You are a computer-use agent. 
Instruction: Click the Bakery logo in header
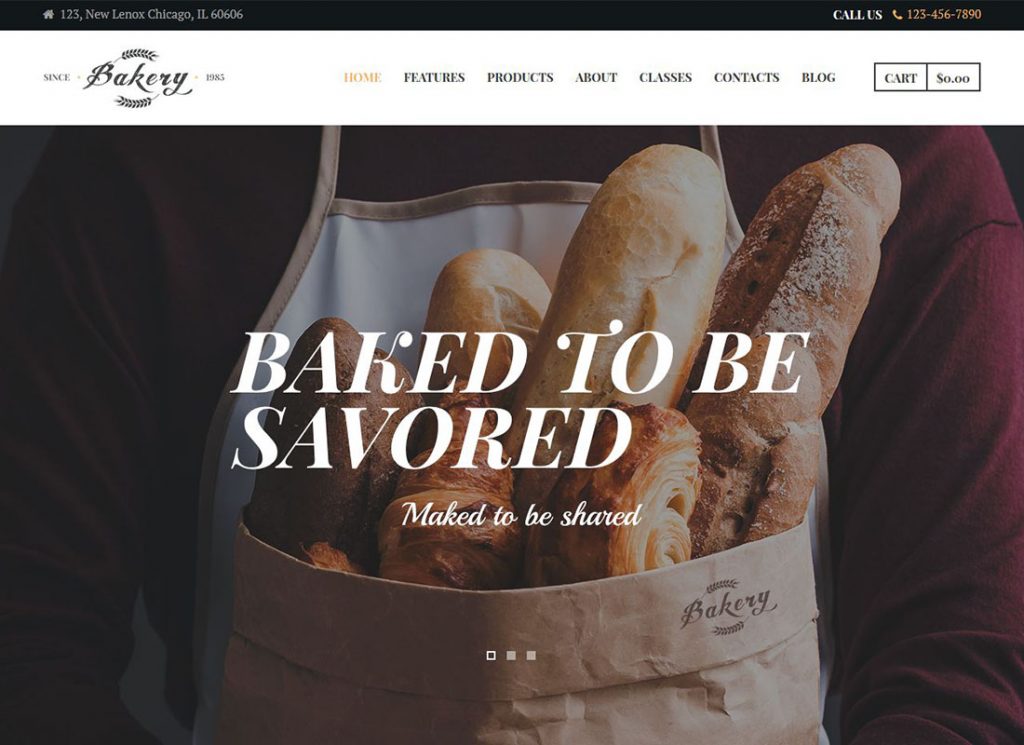(x=134, y=78)
